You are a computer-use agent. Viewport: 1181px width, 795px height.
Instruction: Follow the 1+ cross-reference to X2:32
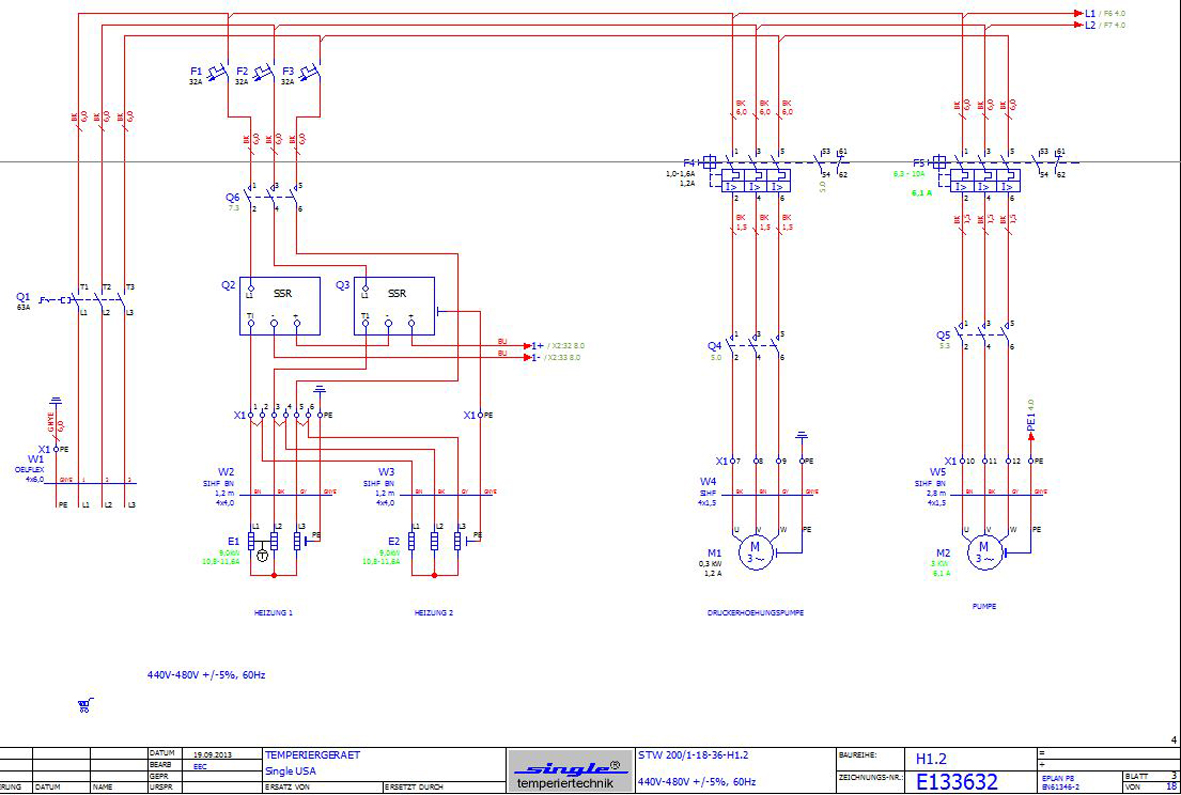pos(538,345)
